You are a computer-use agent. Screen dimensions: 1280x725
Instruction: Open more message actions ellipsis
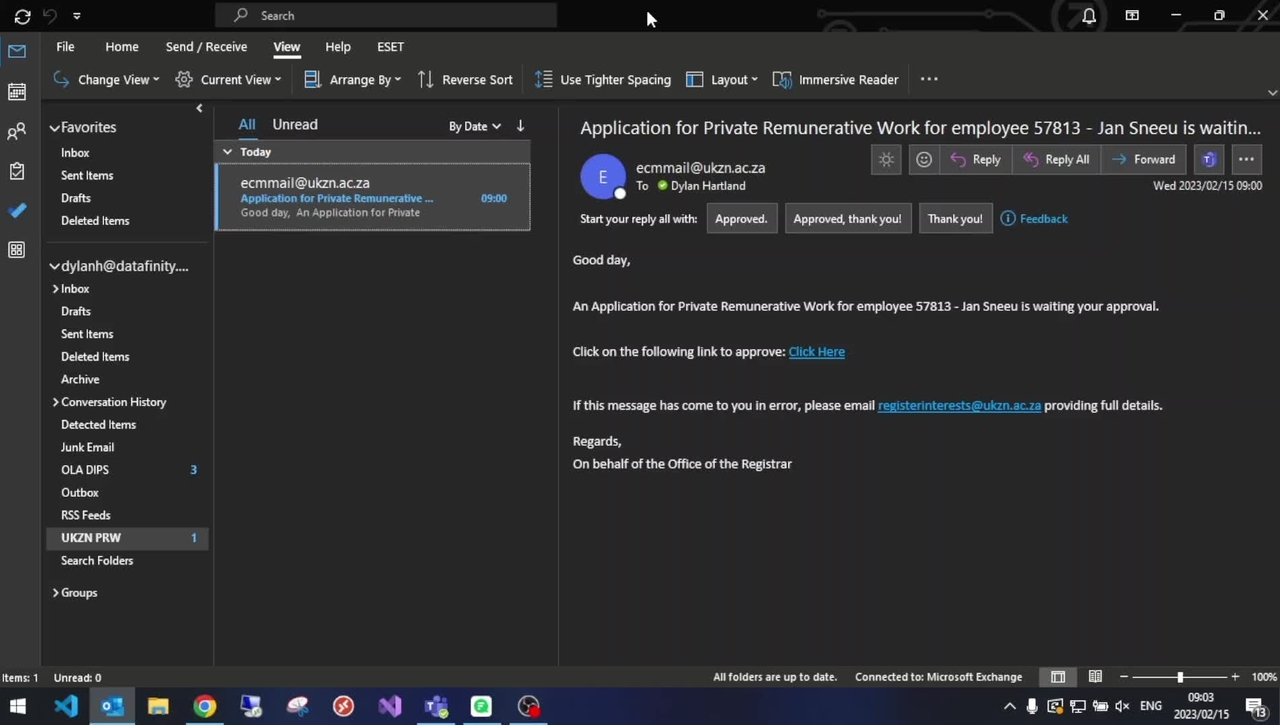1246,159
